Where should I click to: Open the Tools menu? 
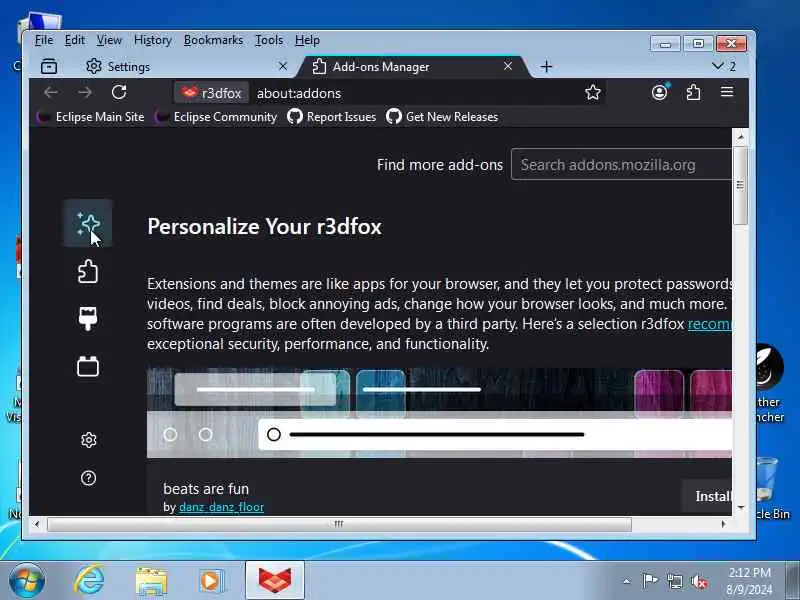[x=269, y=40]
